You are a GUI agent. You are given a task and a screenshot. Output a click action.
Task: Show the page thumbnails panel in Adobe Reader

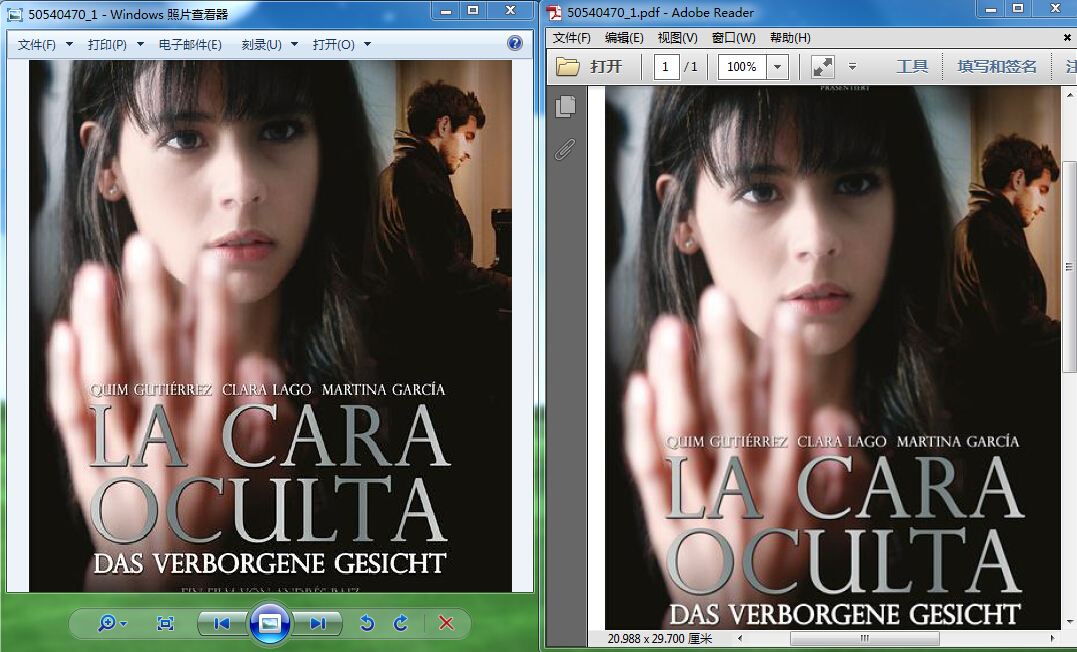565,106
